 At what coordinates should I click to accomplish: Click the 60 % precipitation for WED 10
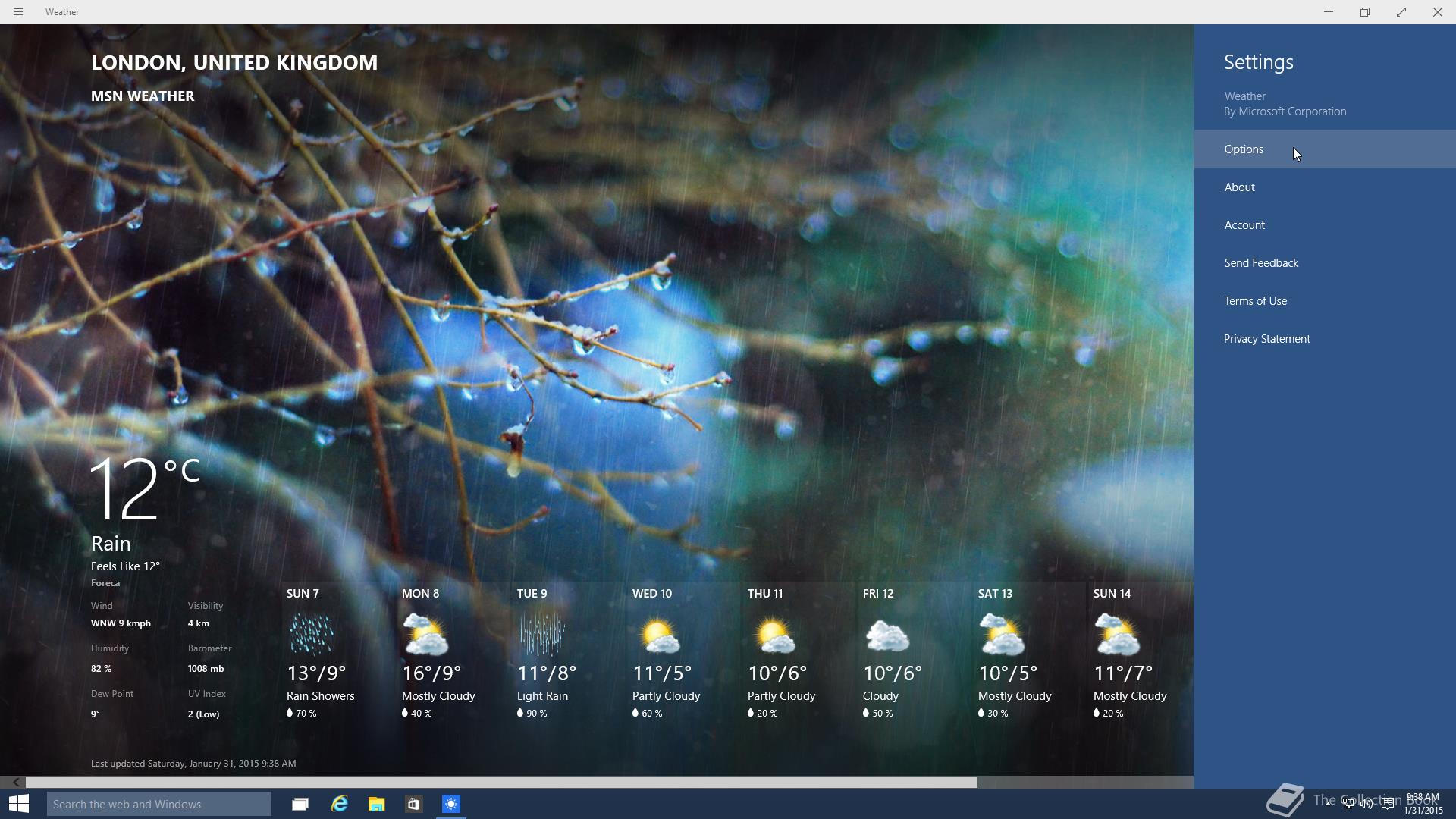coord(648,714)
